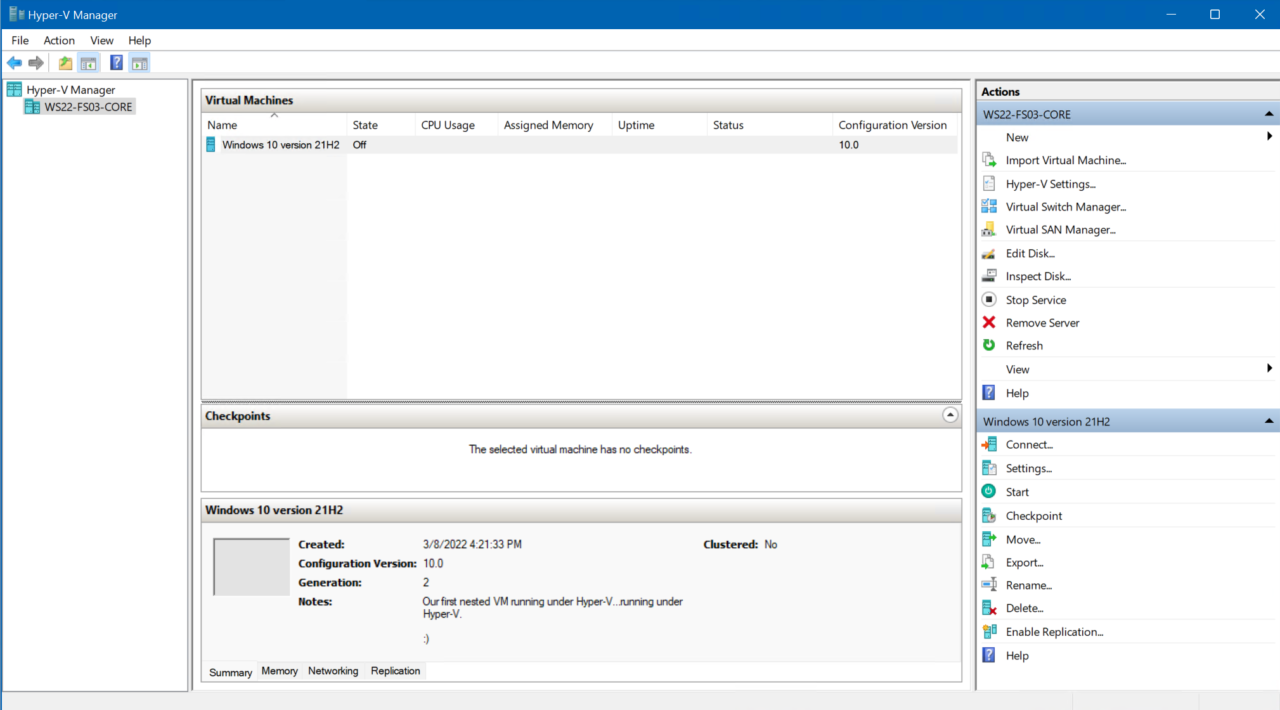Click the created date 3/8/2022 4:21:33 PM
Viewport: 1280px width, 710px height.
472,545
